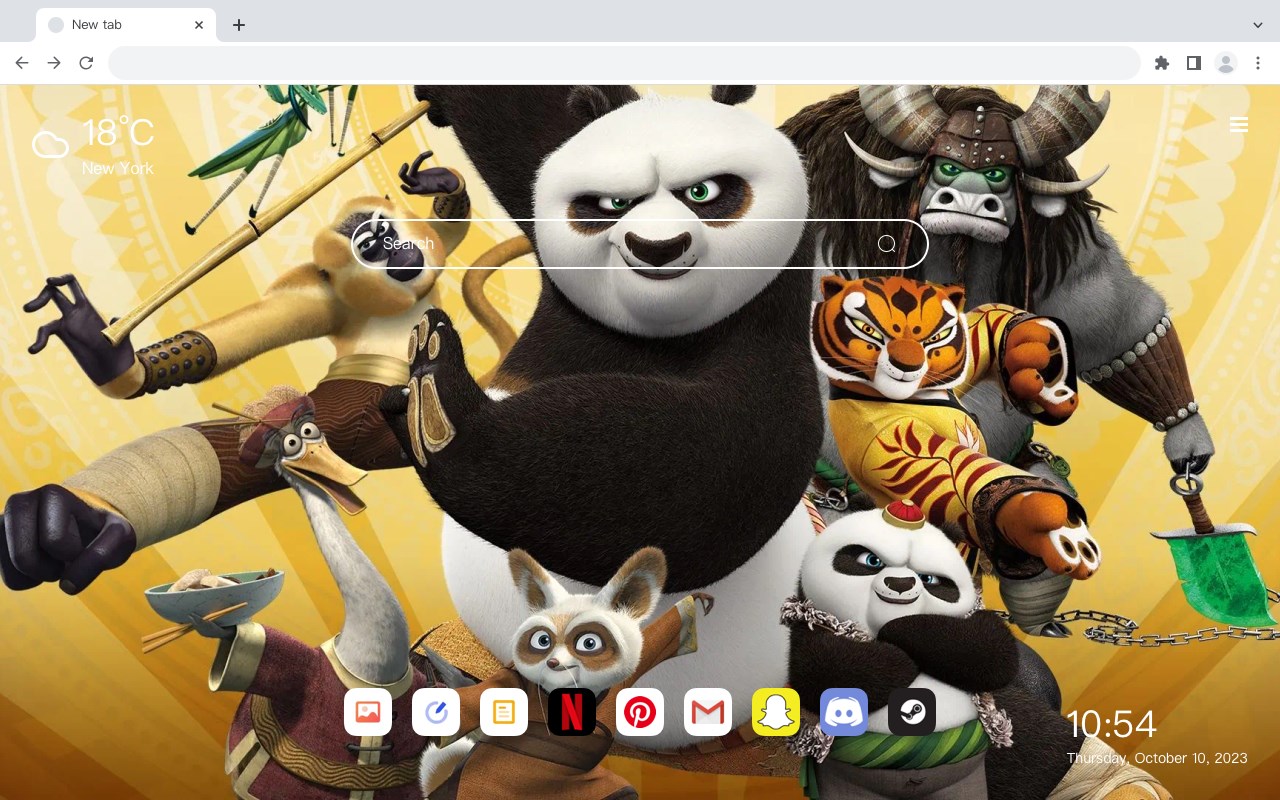Go back using the browser arrow
1280x800 pixels.
coord(22,63)
